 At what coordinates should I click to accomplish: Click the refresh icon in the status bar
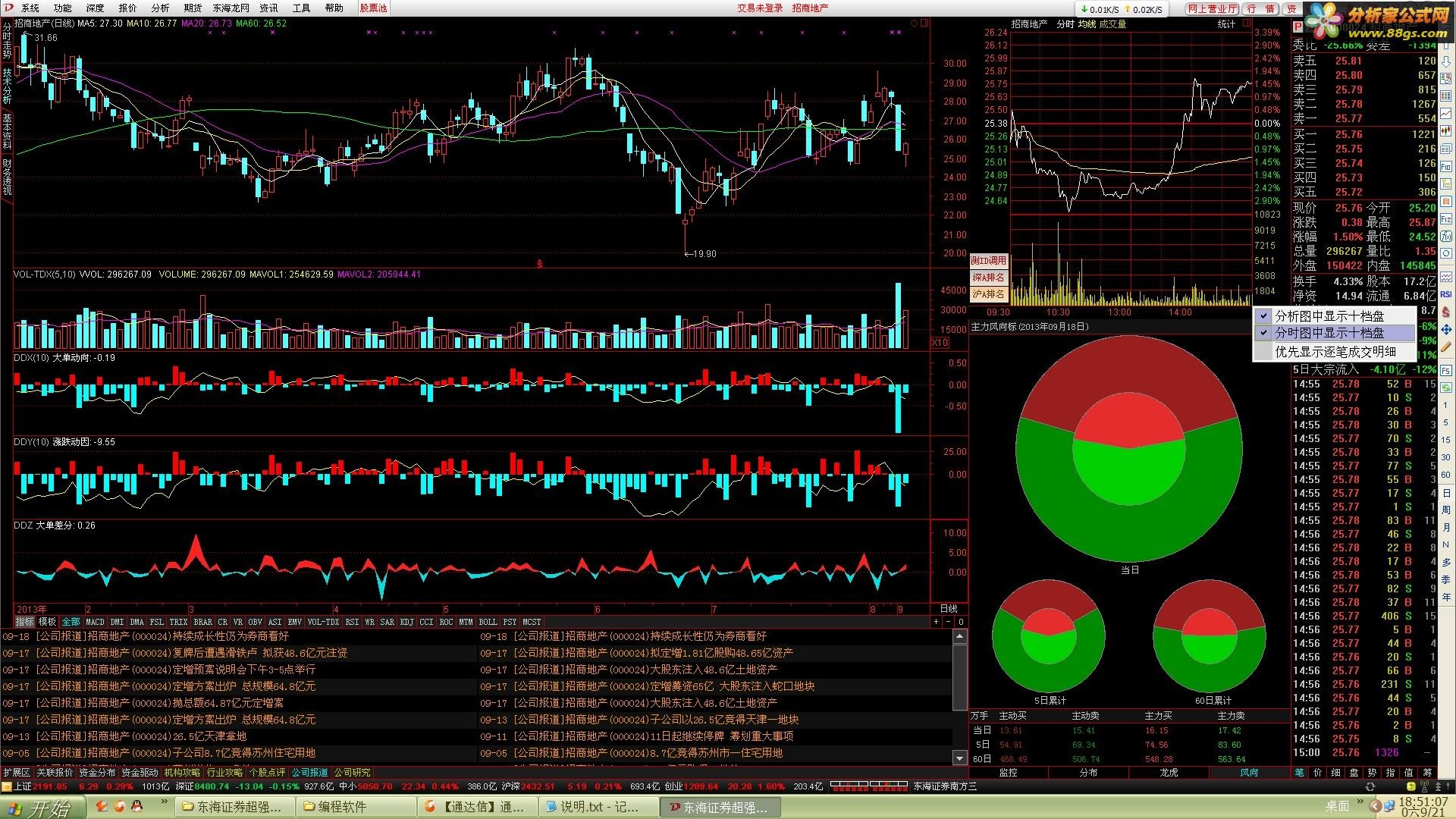click(1370, 786)
